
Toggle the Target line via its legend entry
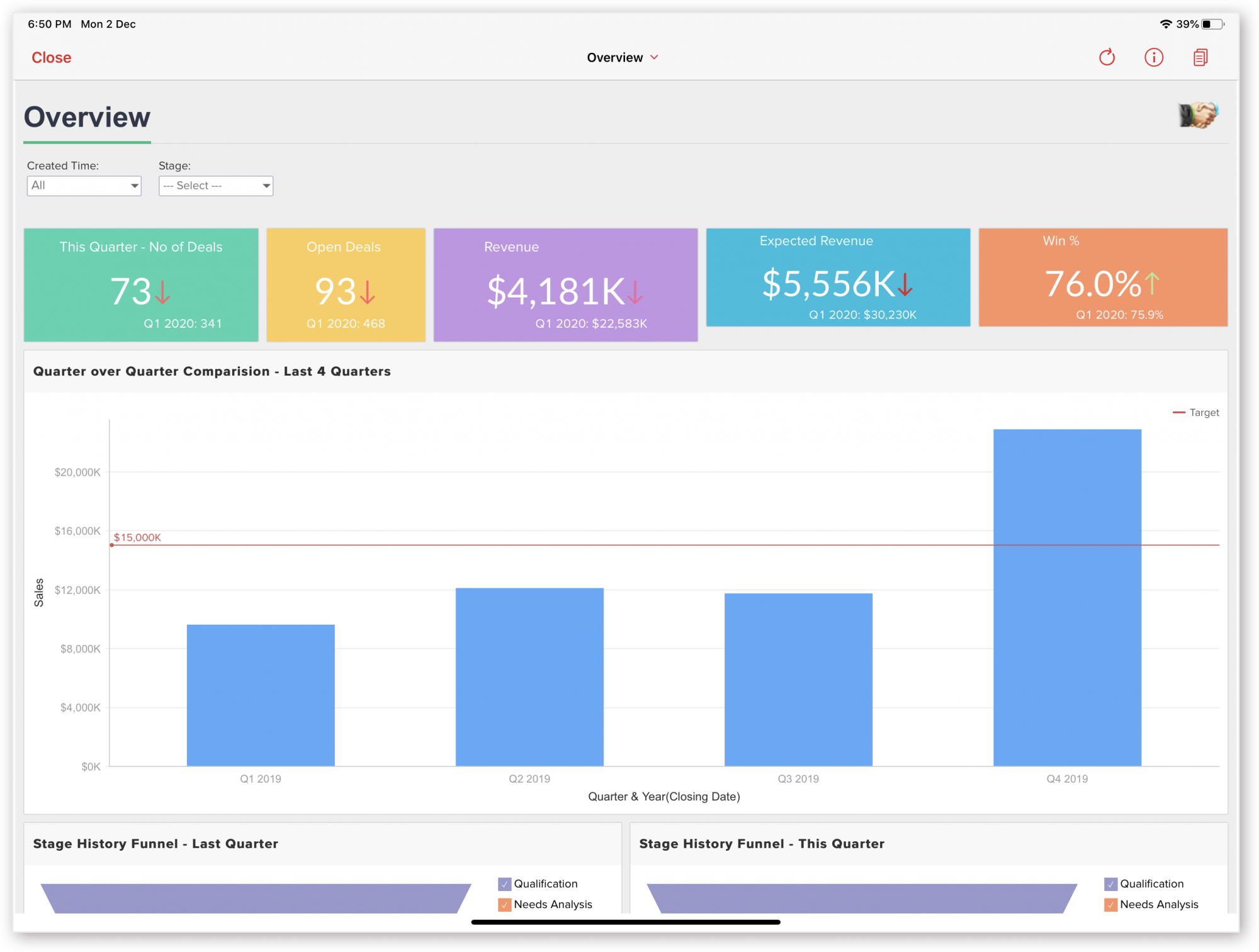coord(1195,412)
